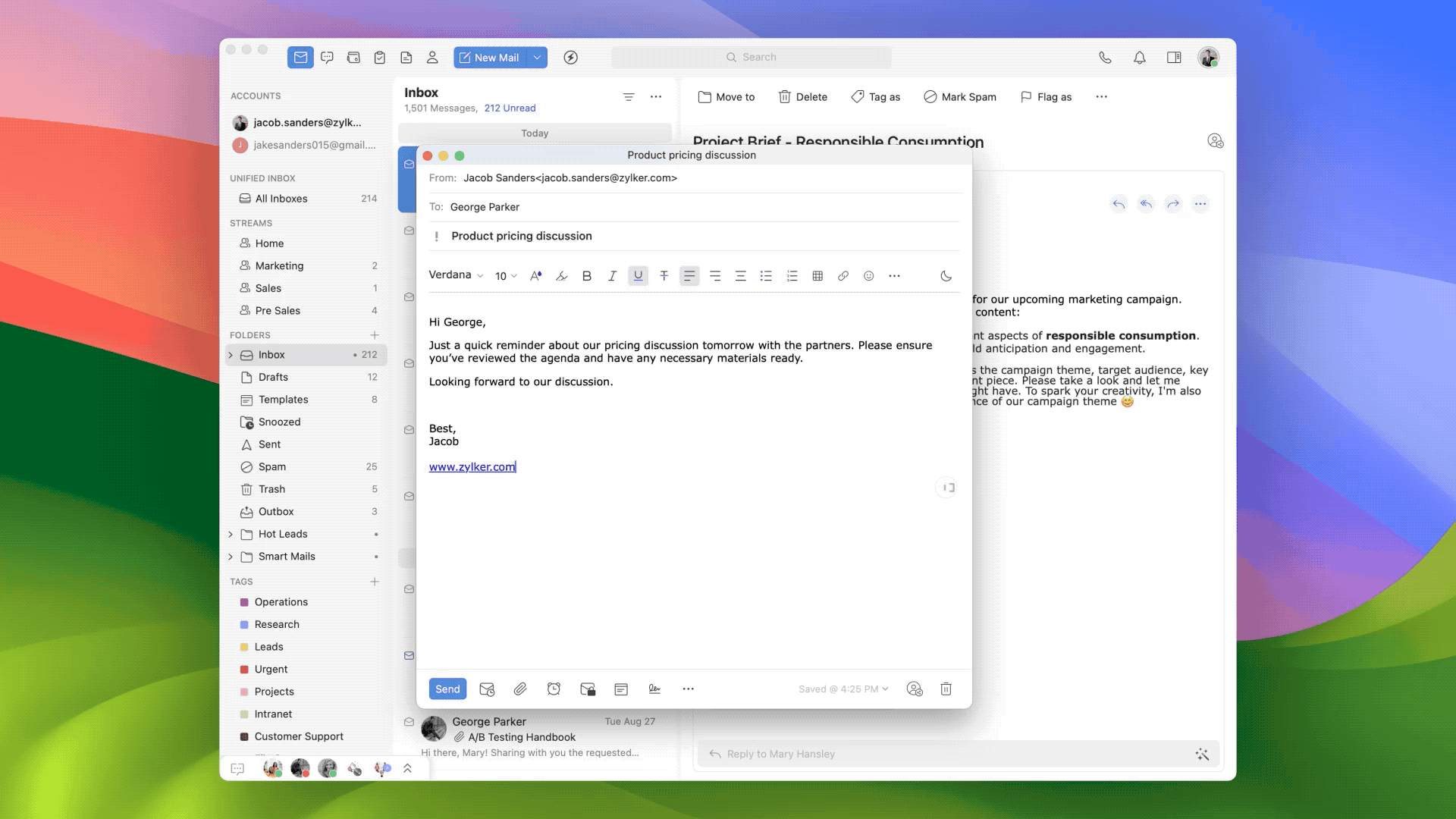Screen dimensions: 1456x819
Task: Click the Search field
Action: [751, 58]
